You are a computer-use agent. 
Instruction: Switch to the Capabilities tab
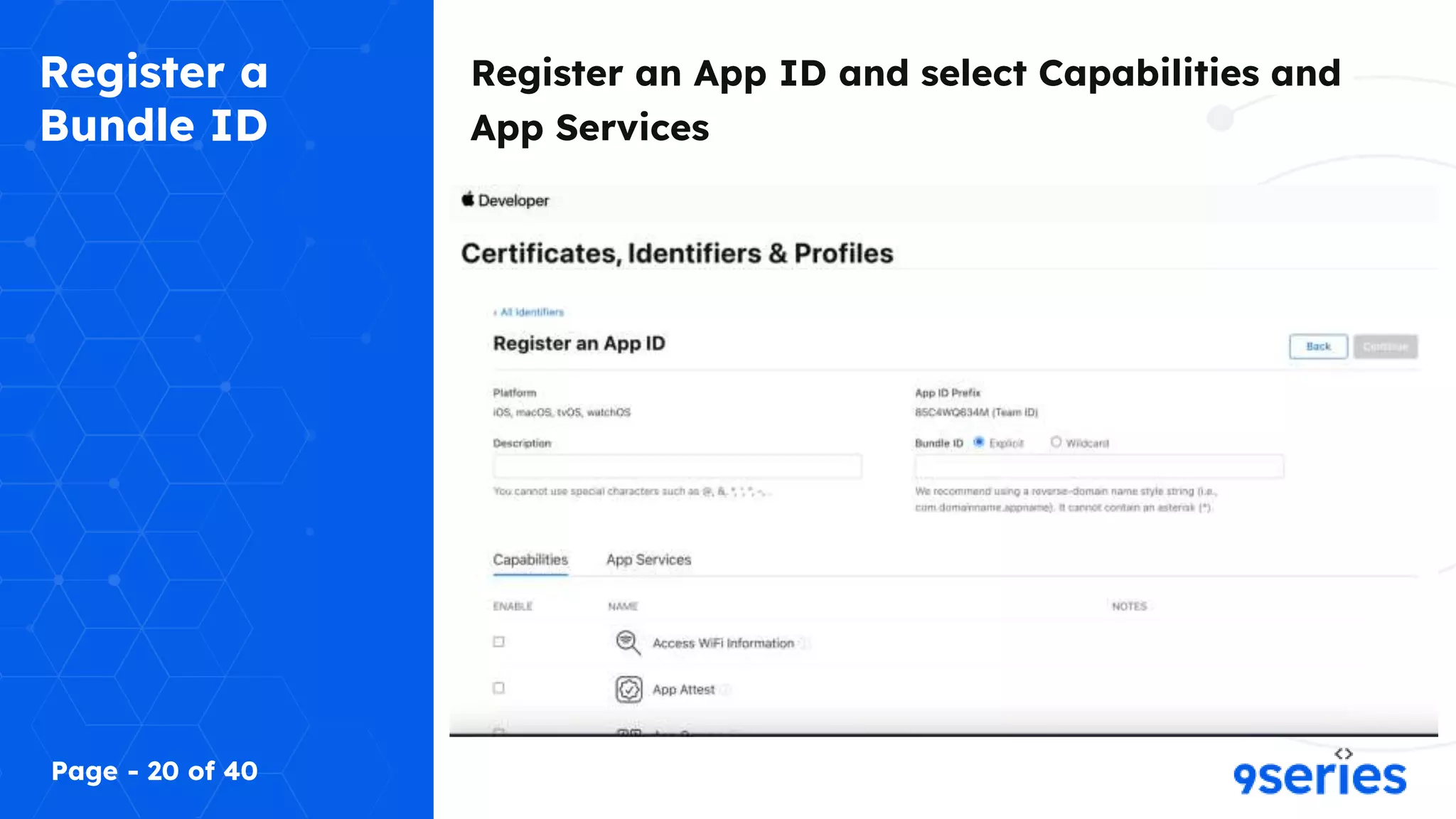pos(530,560)
